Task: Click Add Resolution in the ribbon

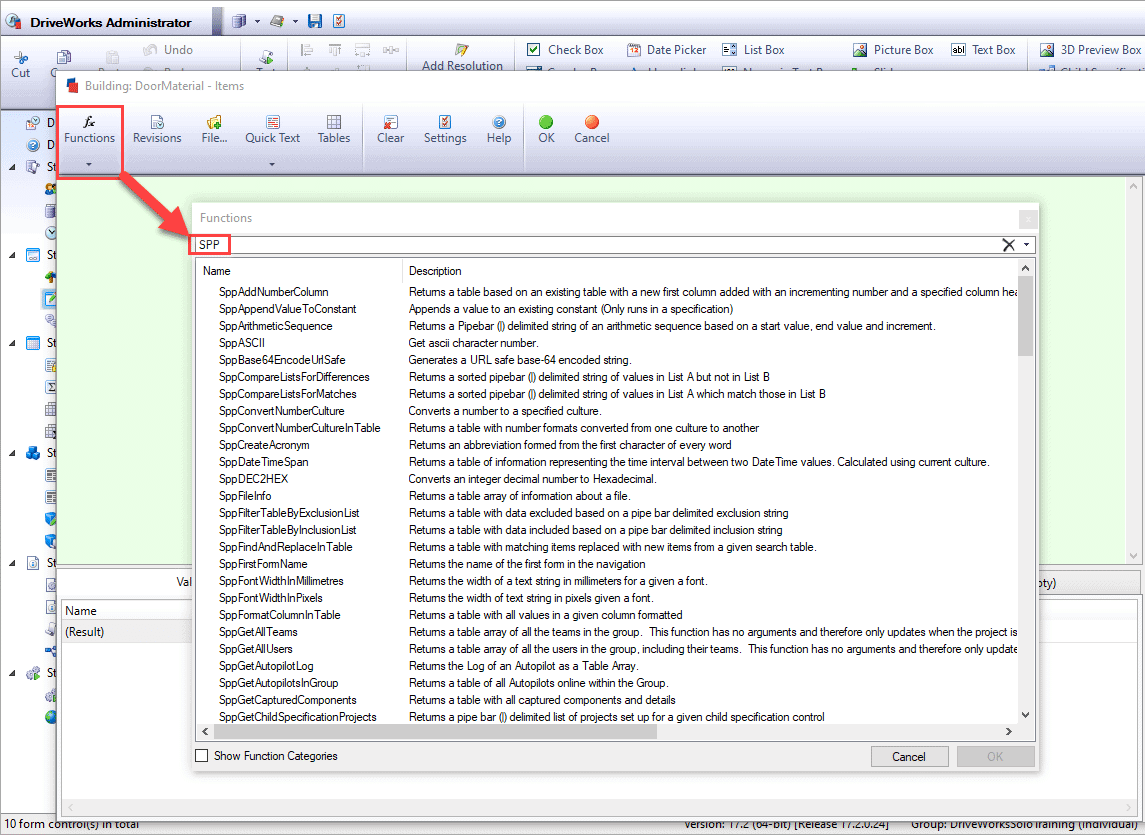Action: coord(462,58)
